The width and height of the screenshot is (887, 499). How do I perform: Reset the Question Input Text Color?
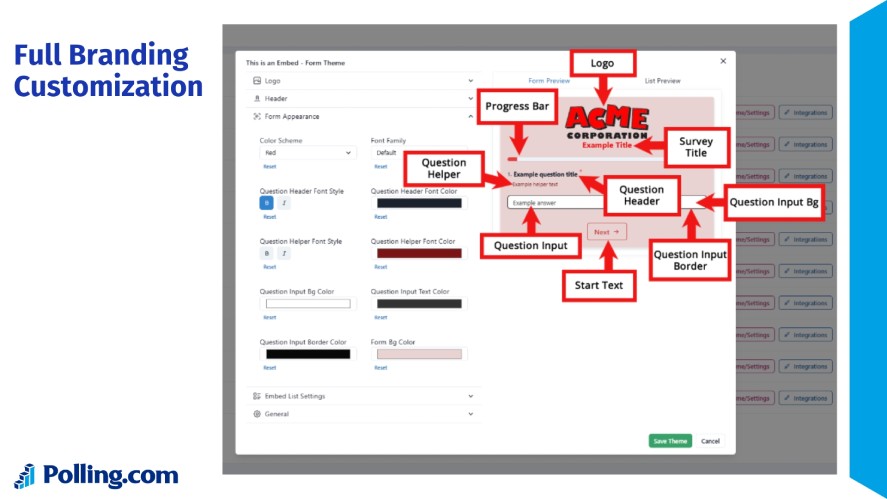pos(381,317)
